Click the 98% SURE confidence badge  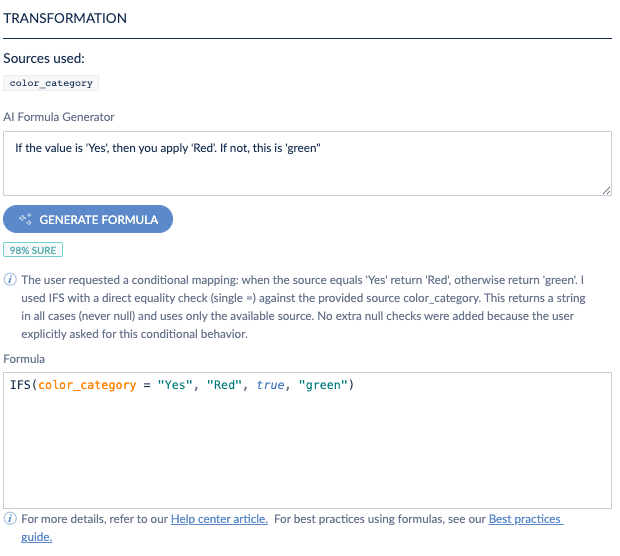tap(32, 250)
